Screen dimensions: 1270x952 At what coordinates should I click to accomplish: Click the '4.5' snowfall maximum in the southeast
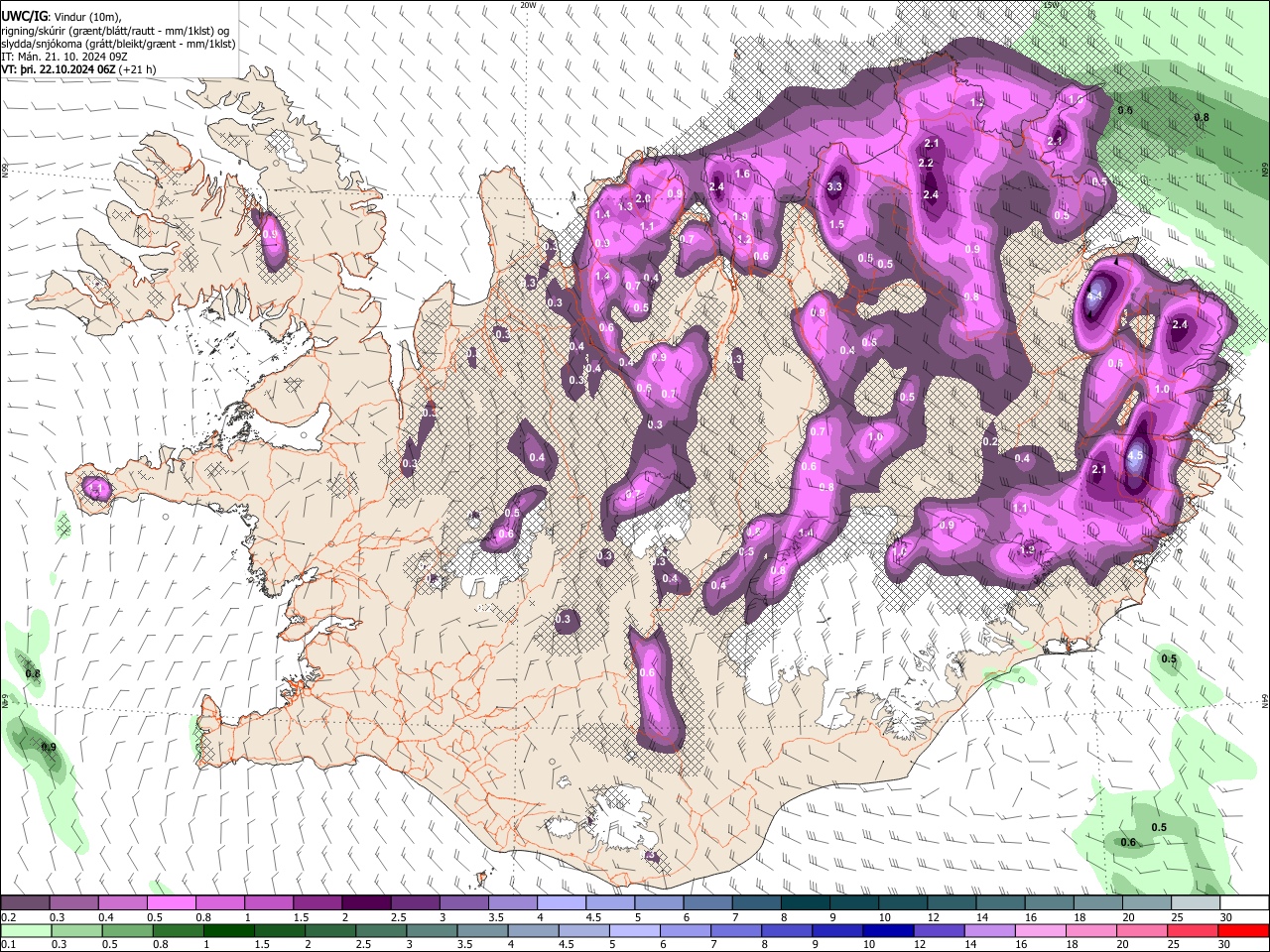tap(1136, 457)
